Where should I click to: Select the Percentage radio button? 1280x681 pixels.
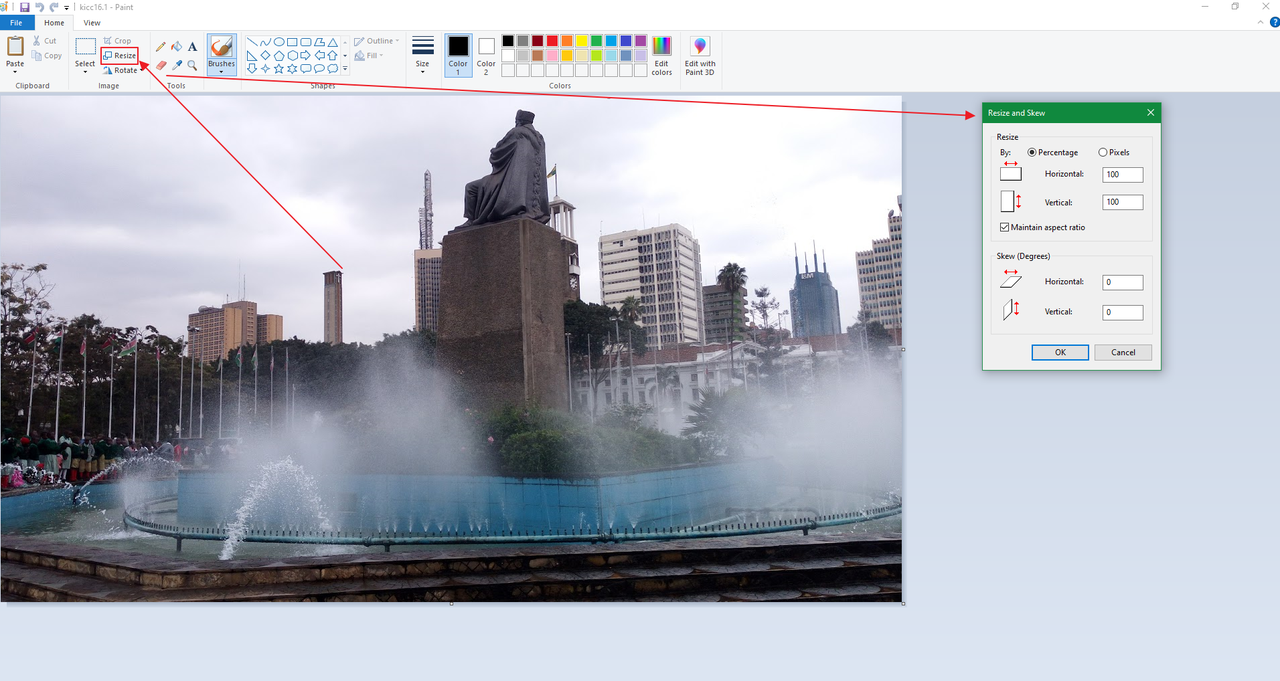pyautogui.click(x=1033, y=152)
